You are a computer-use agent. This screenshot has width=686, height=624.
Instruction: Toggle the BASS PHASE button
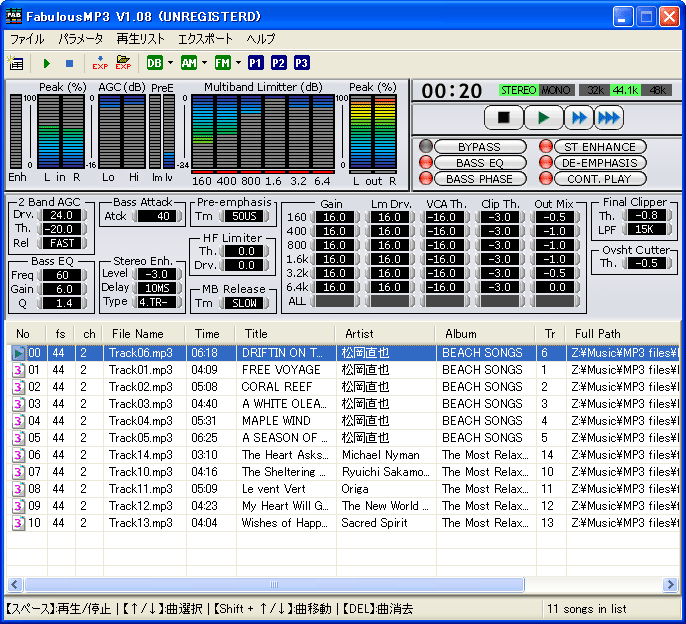(x=480, y=179)
